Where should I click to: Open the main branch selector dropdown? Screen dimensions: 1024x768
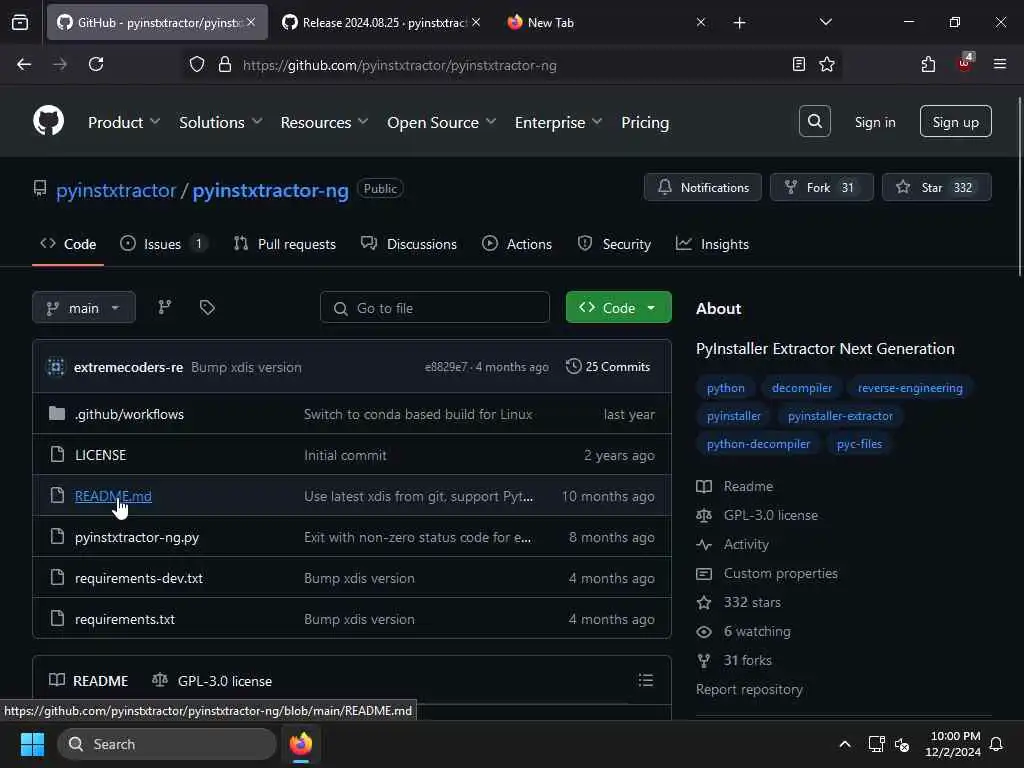(84, 308)
